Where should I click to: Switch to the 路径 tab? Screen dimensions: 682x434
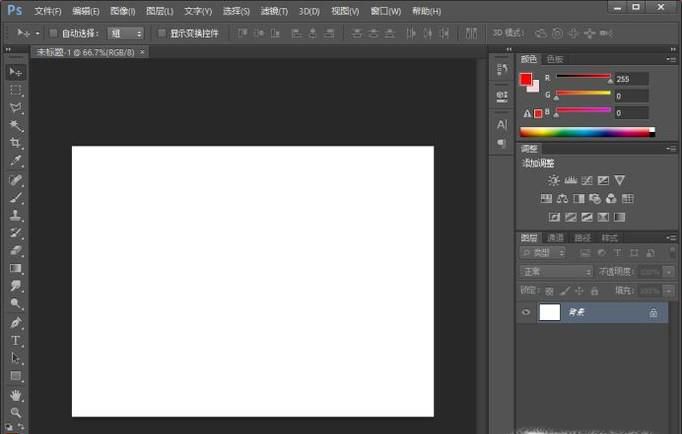(582, 237)
